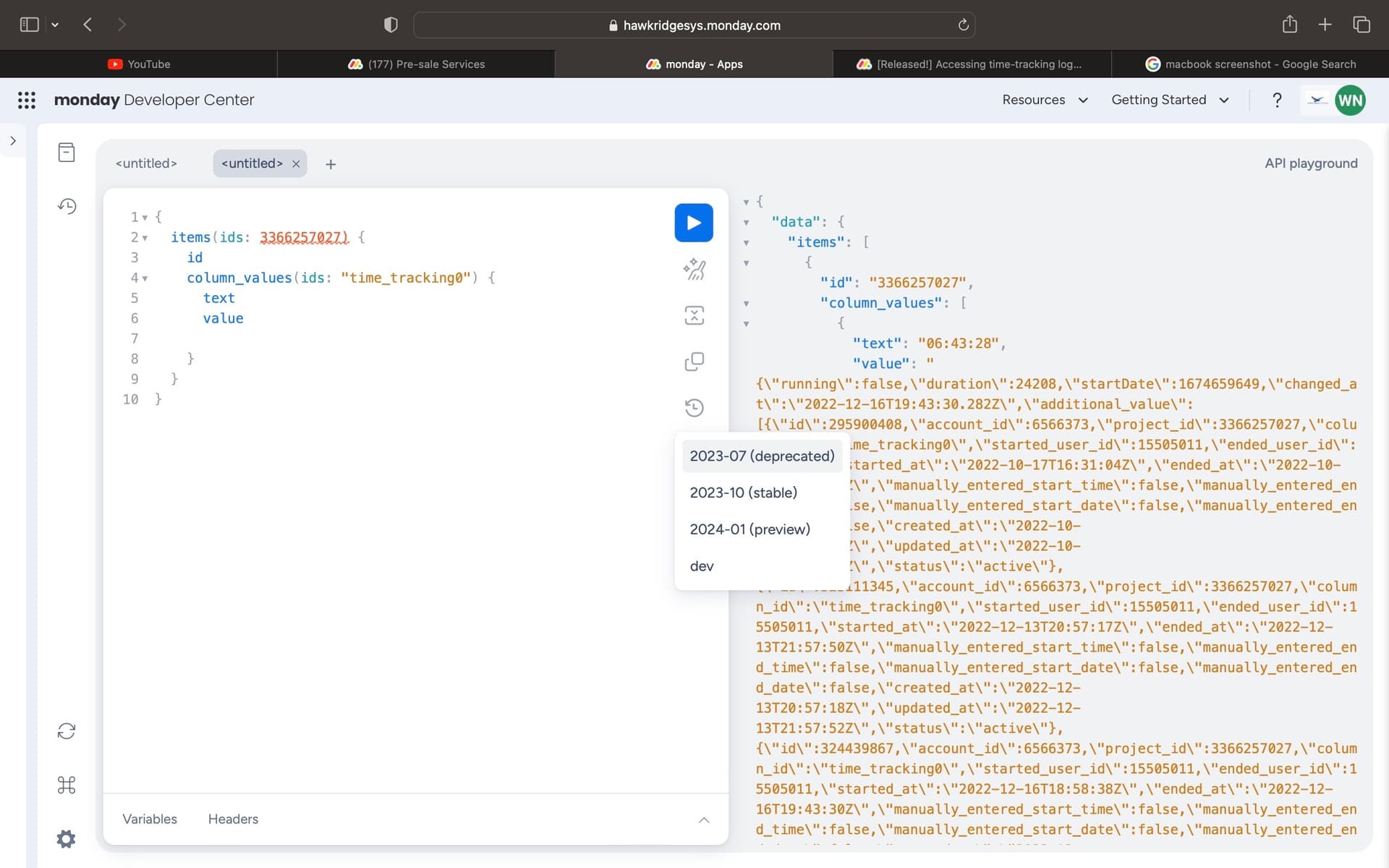Screen dimensions: 1389x868
Task: Switch to Accessing time-tracking log browser tab
Action: click(972, 64)
